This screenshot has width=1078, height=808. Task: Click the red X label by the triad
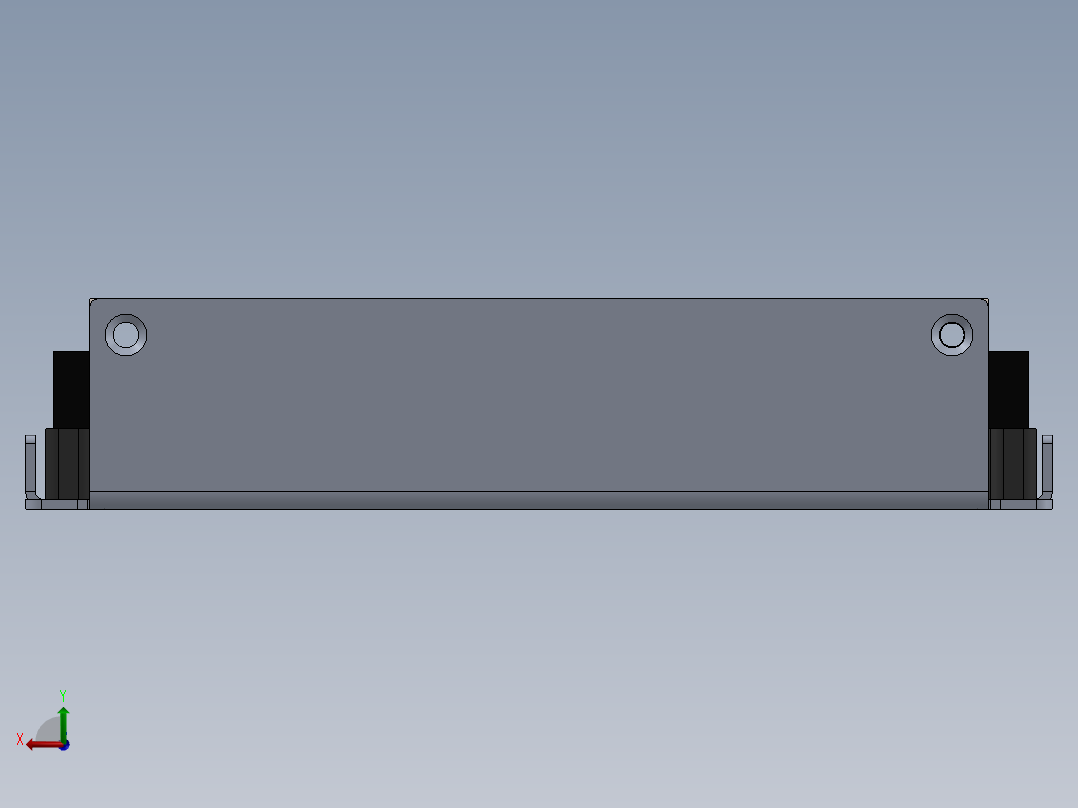[20, 739]
